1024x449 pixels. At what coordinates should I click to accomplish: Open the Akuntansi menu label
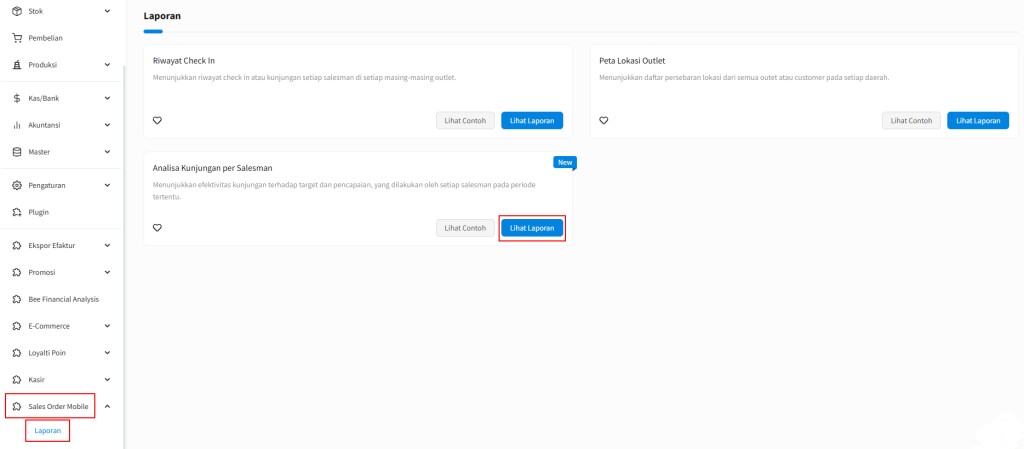[43, 125]
